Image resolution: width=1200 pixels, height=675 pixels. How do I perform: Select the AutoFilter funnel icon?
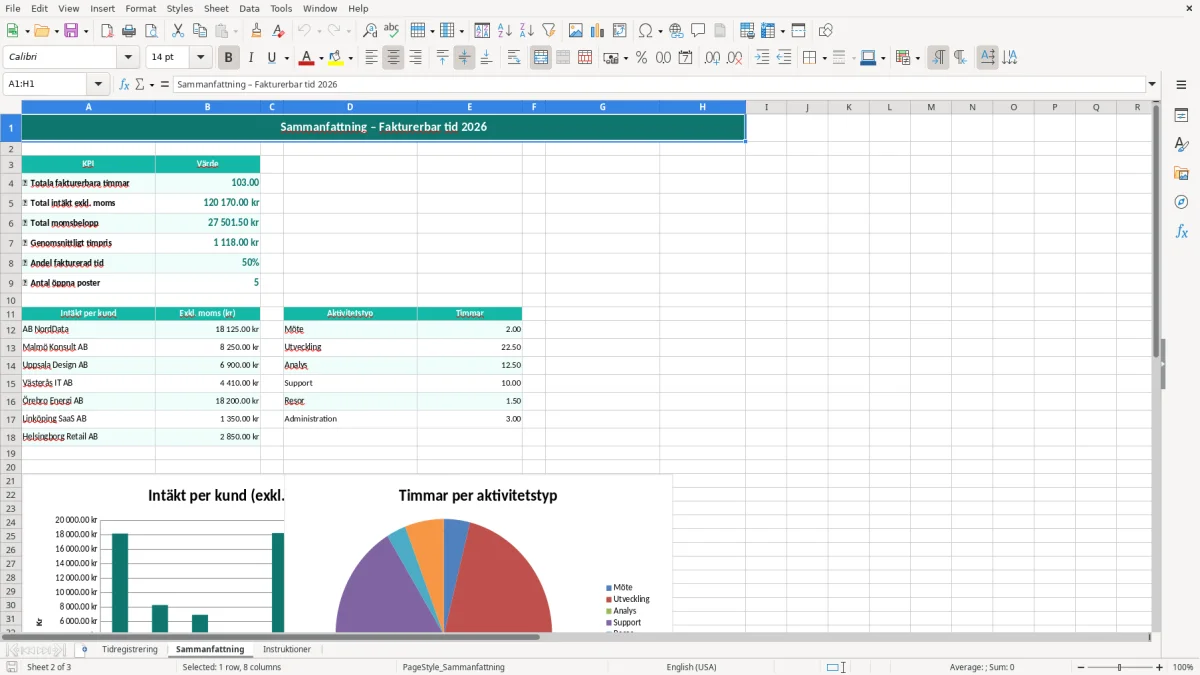tap(548, 31)
